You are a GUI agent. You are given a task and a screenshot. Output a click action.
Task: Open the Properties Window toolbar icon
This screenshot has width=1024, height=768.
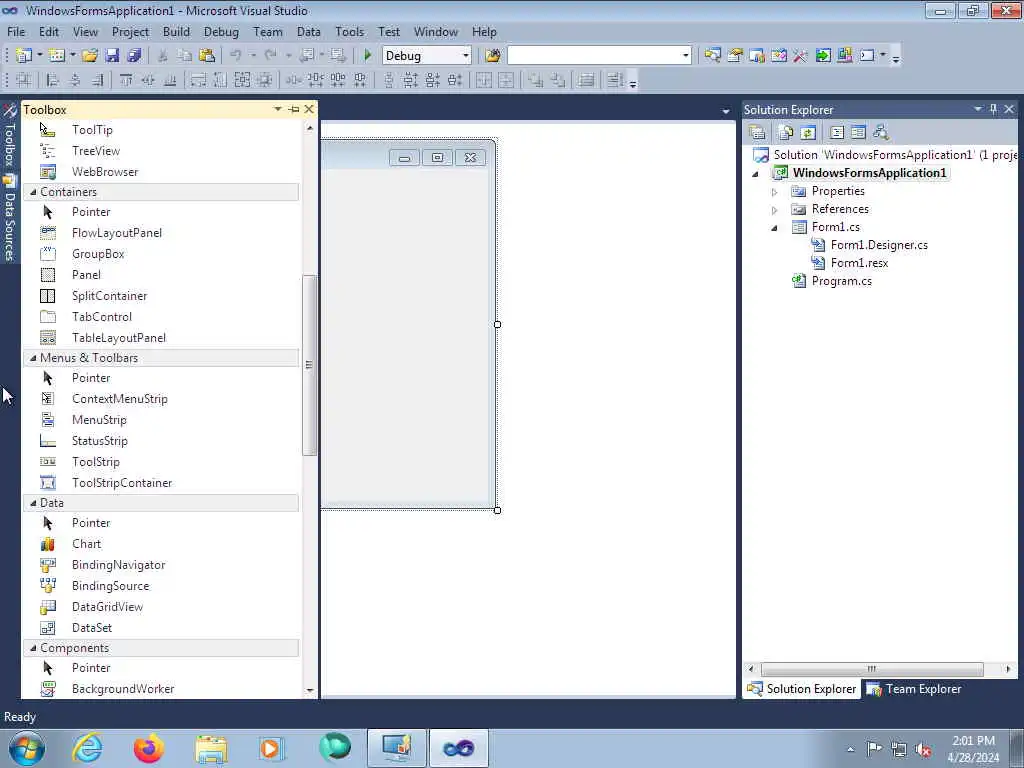(735, 56)
